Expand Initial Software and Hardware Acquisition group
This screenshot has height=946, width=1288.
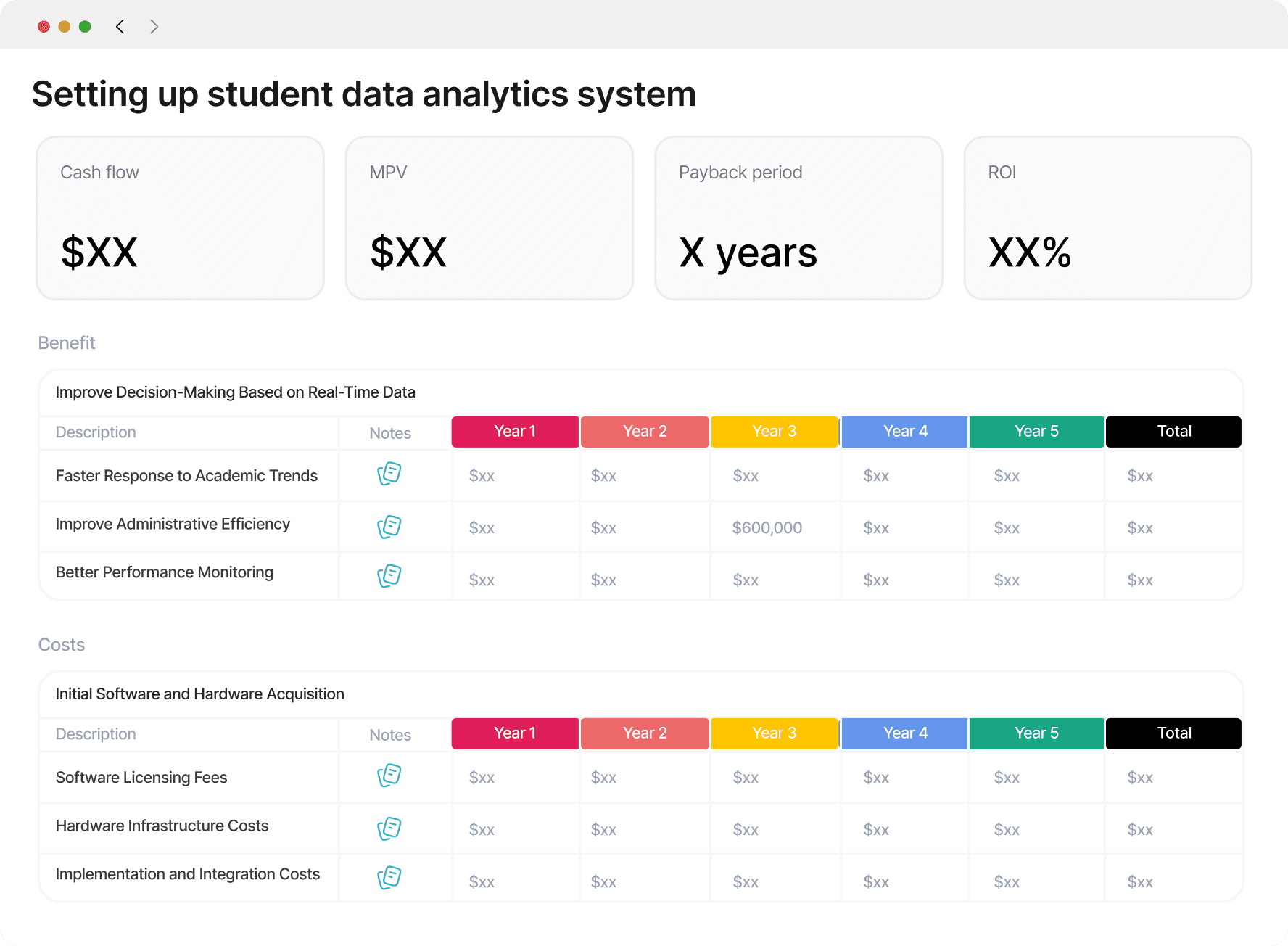tap(200, 694)
